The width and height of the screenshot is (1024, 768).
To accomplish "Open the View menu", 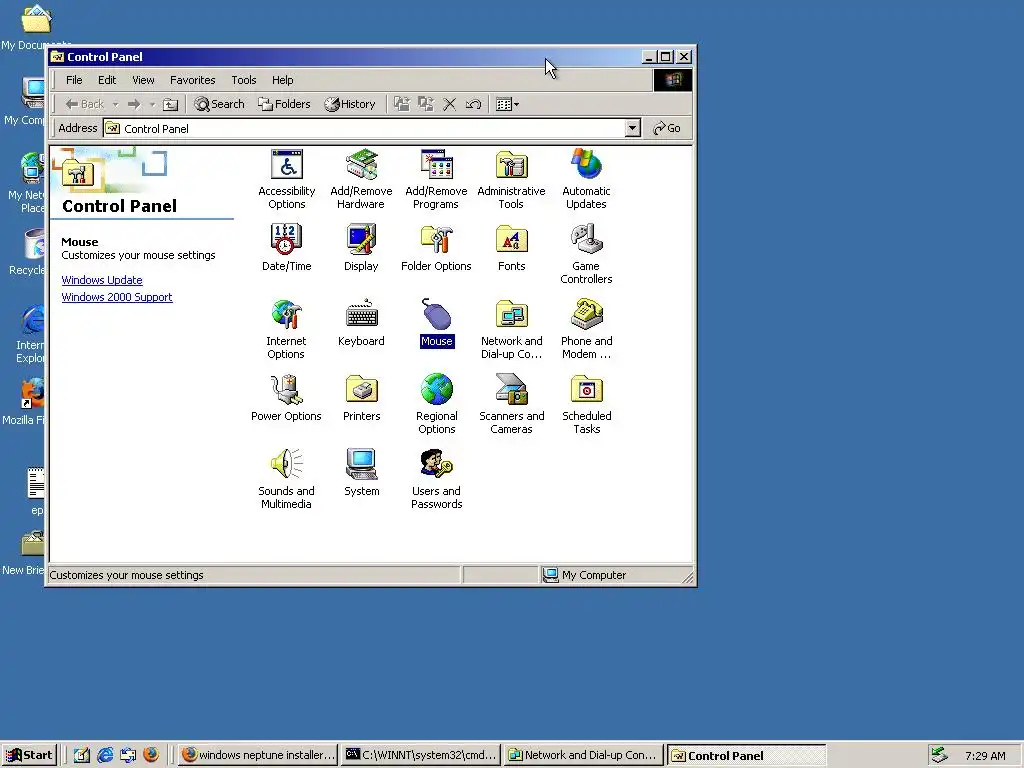I will [x=143, y=80].
